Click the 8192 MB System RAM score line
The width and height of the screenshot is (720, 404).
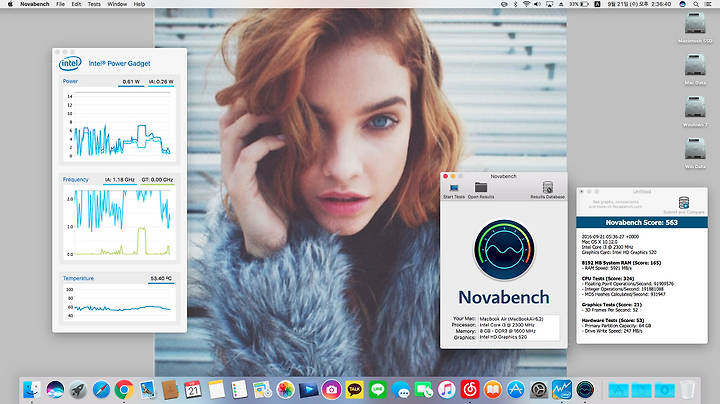621,263
